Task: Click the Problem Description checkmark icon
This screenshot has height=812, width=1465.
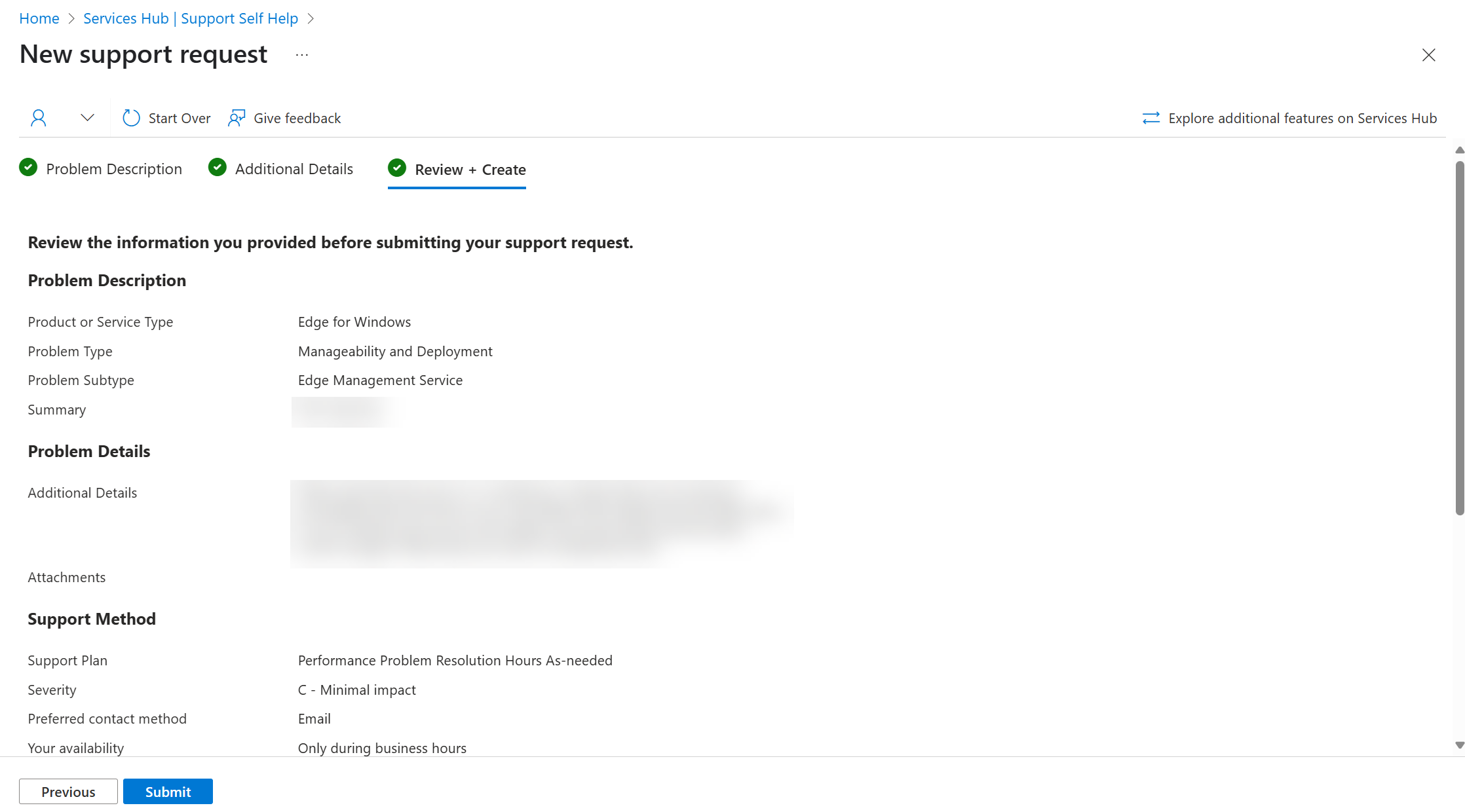Action: coord(30,168)
